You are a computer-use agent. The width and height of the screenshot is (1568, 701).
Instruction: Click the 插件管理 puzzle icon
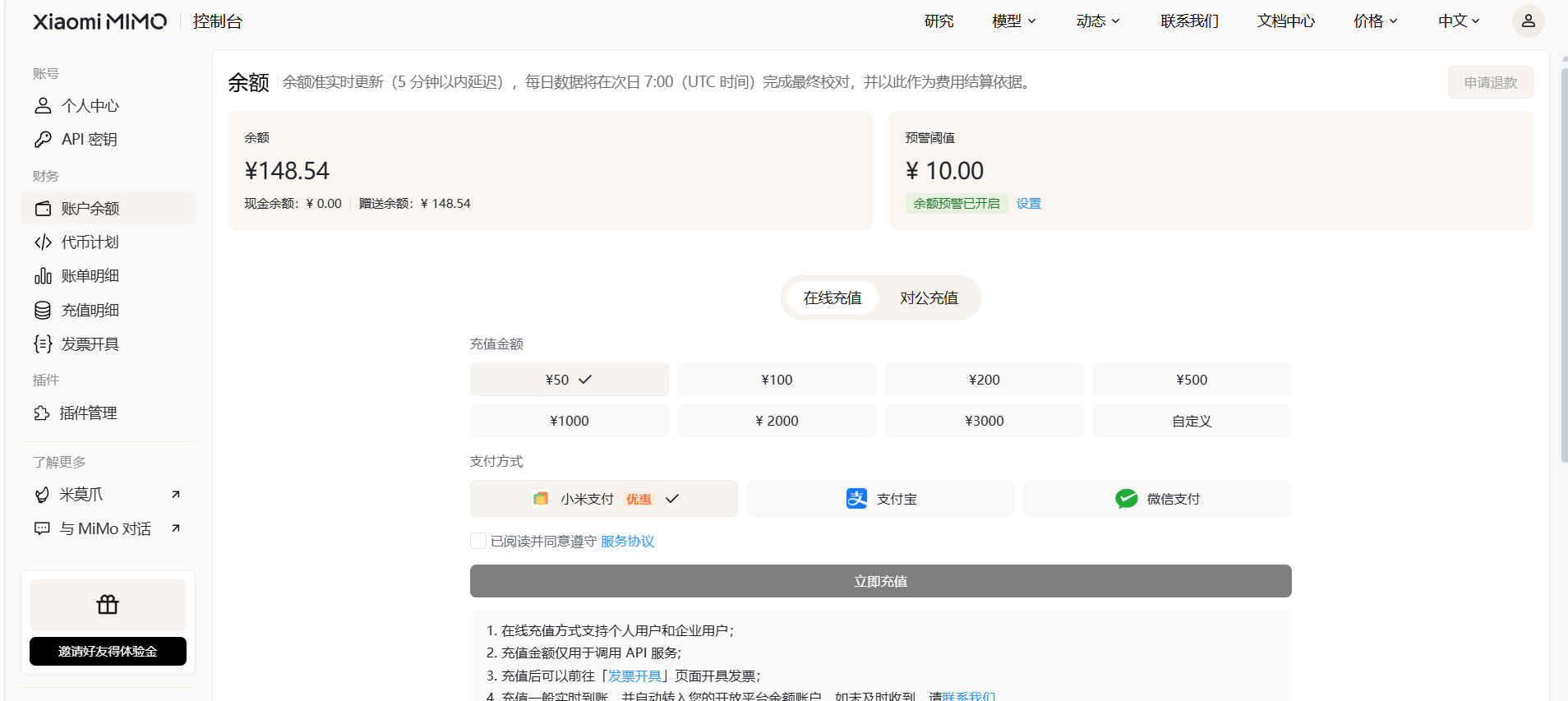click(42, 413)
